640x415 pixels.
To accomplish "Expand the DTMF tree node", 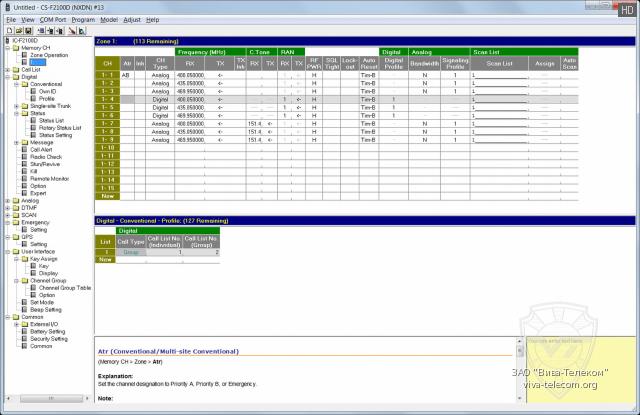I will pos(7,208).
